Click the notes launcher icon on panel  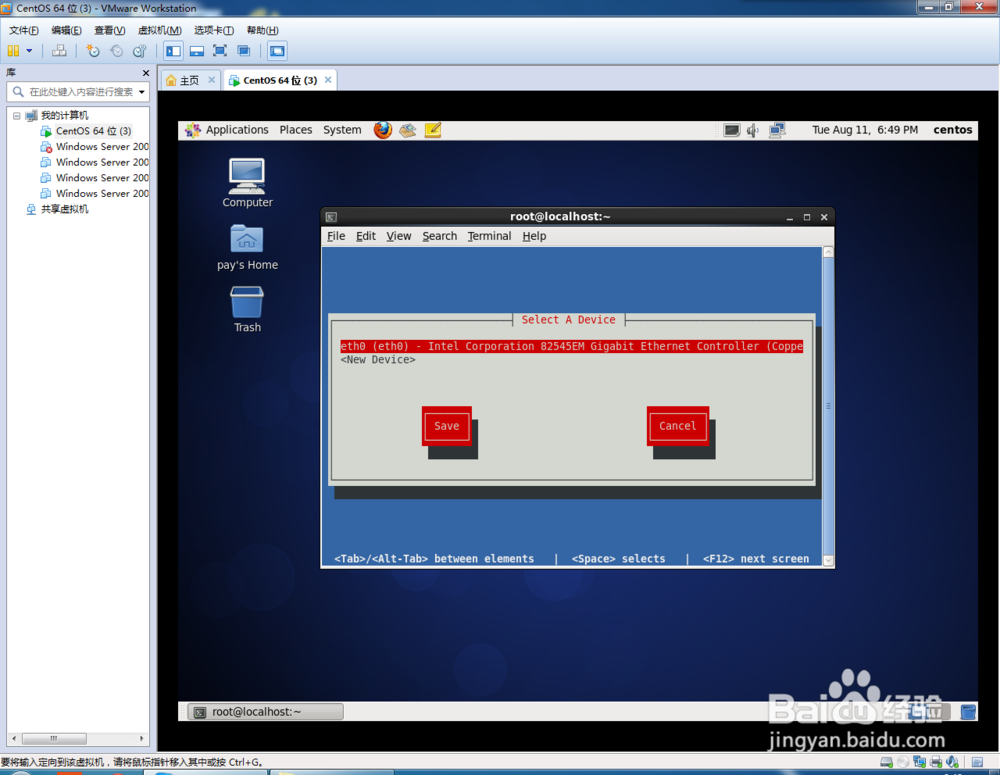(432, 130)
